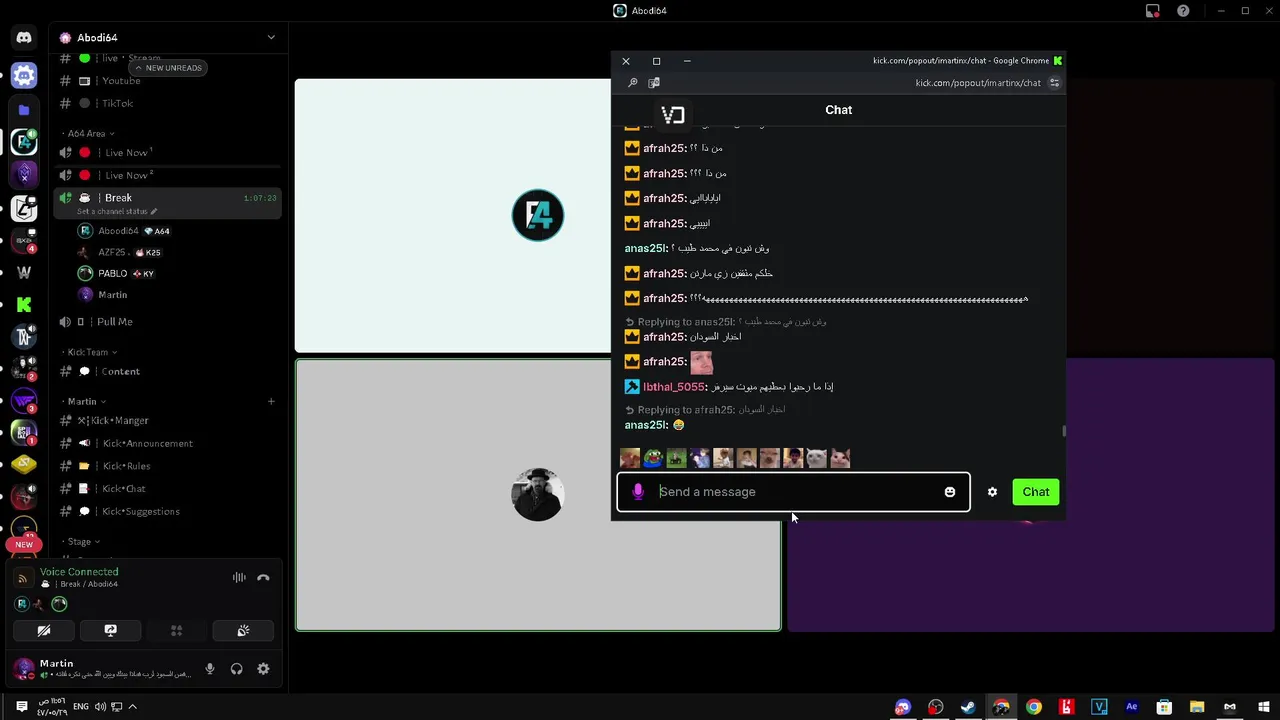Click Kick chat scrollbar thumb
Viewport: 1280px width, 720px height.
pos(1064,431)
